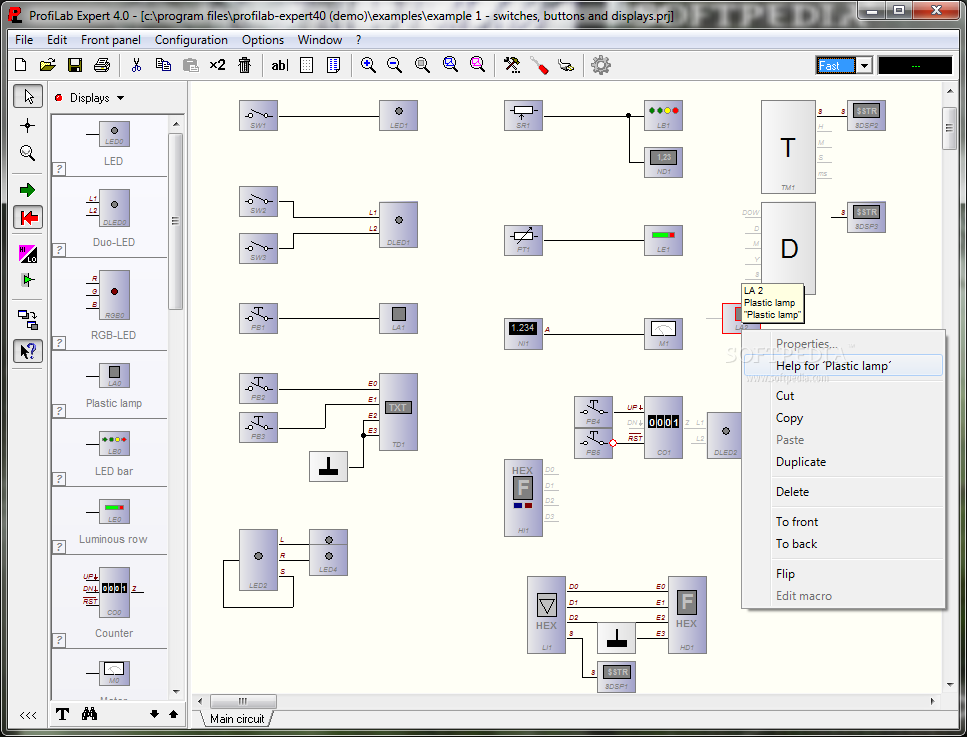This screenshot has width=967, height=737.
Task: Open the Options menu
Action: (x=263, y=39)
